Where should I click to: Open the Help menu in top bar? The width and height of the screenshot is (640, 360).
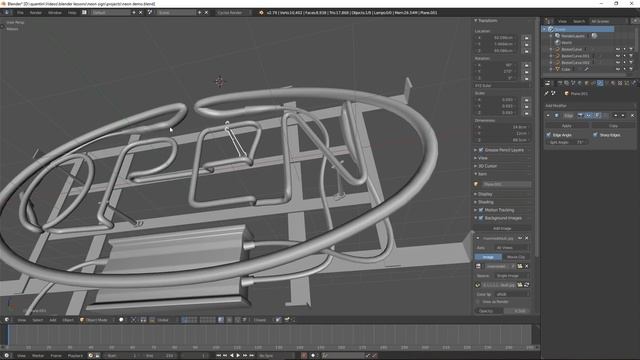pyautogui.click(x=72, y=13)
